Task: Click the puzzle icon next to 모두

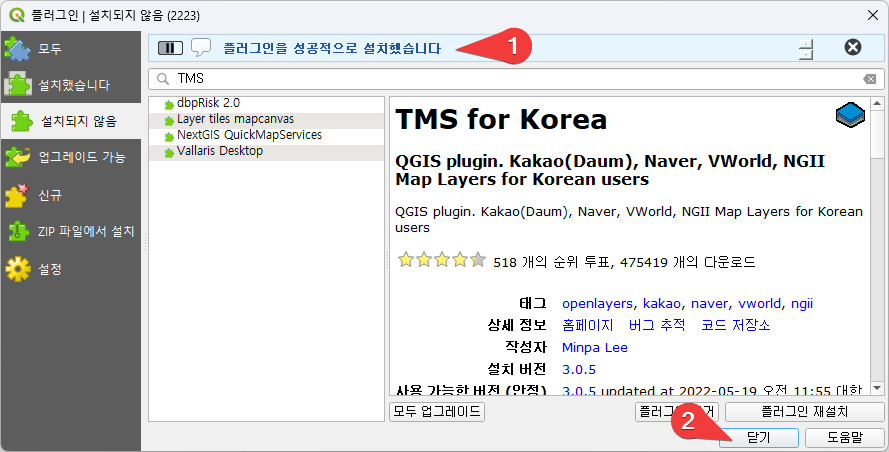Action: (17, 48)
